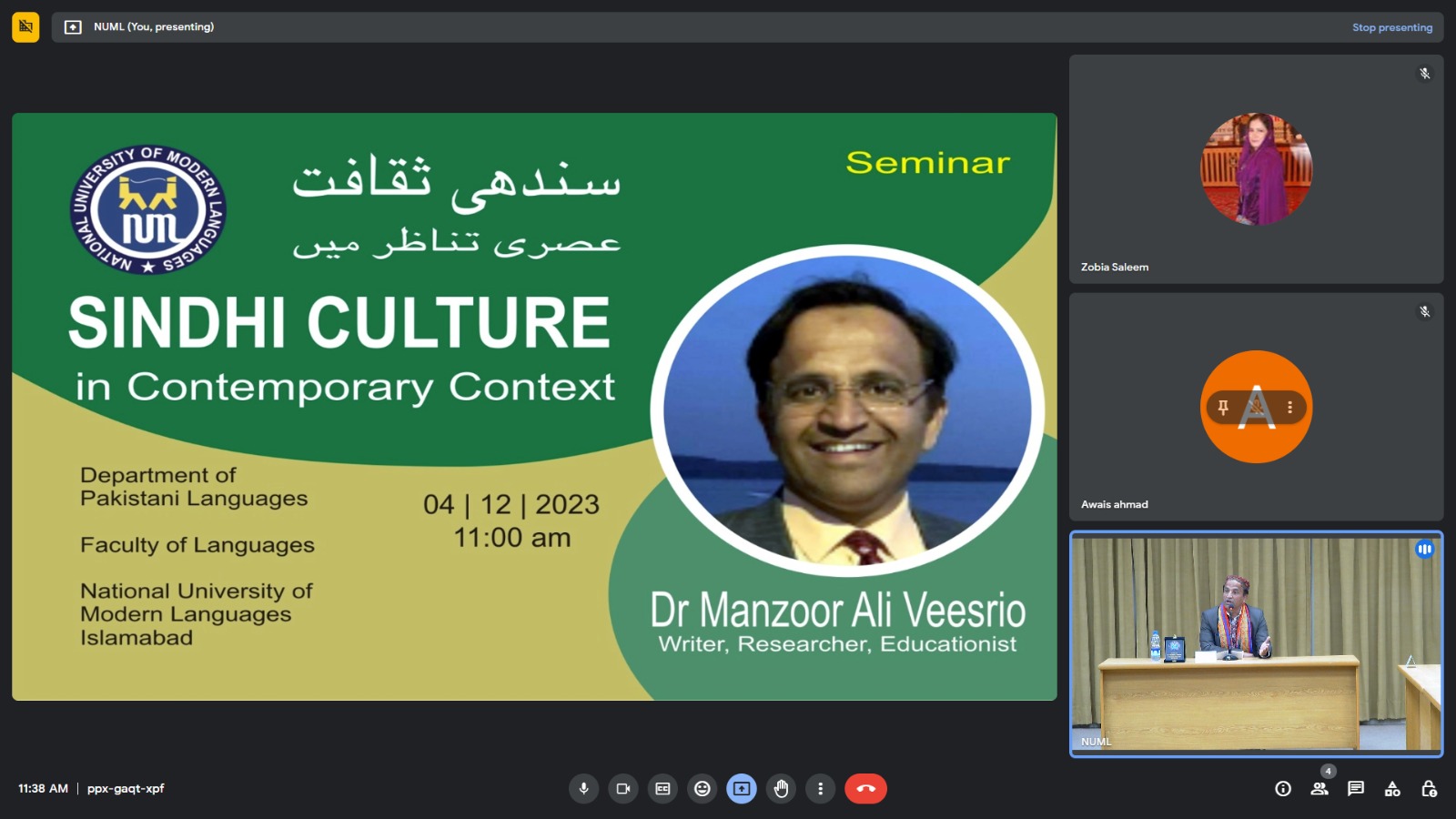Open more options on Awais ahmad tile
This screenshot has width=1456, height=819.
pos(1289,407)
